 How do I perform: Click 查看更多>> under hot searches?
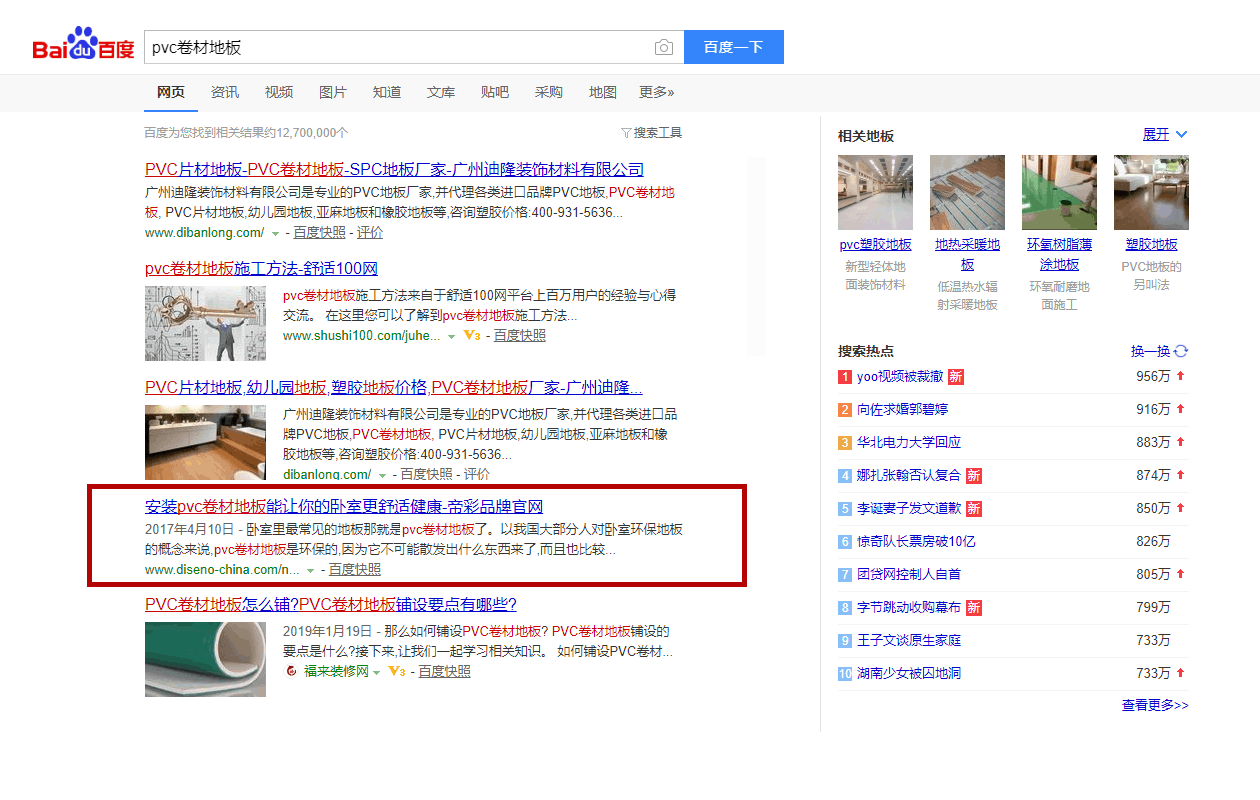click(1155, 706)
